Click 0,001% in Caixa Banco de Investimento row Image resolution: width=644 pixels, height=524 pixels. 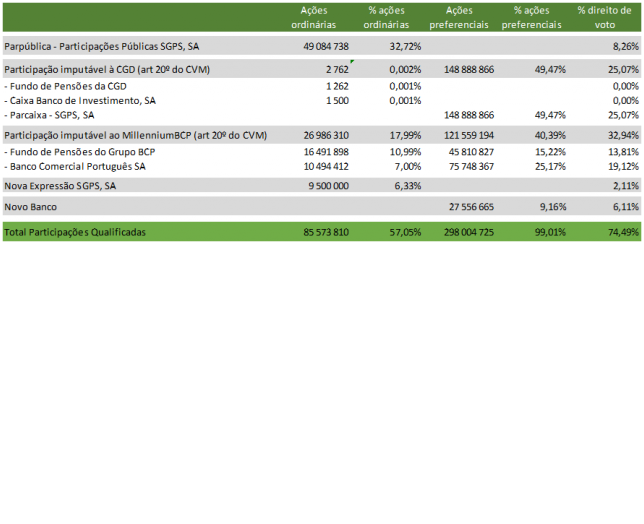pos(405,101)
